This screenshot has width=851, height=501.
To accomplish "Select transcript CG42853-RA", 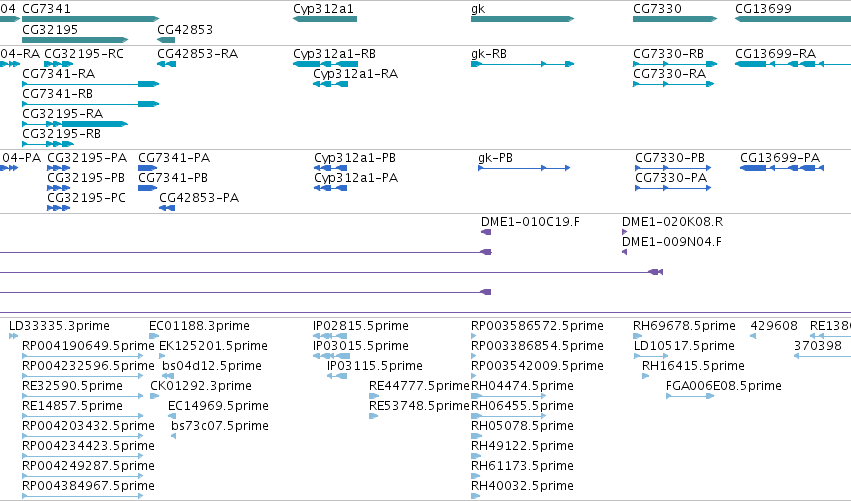I will click(198, 54).
